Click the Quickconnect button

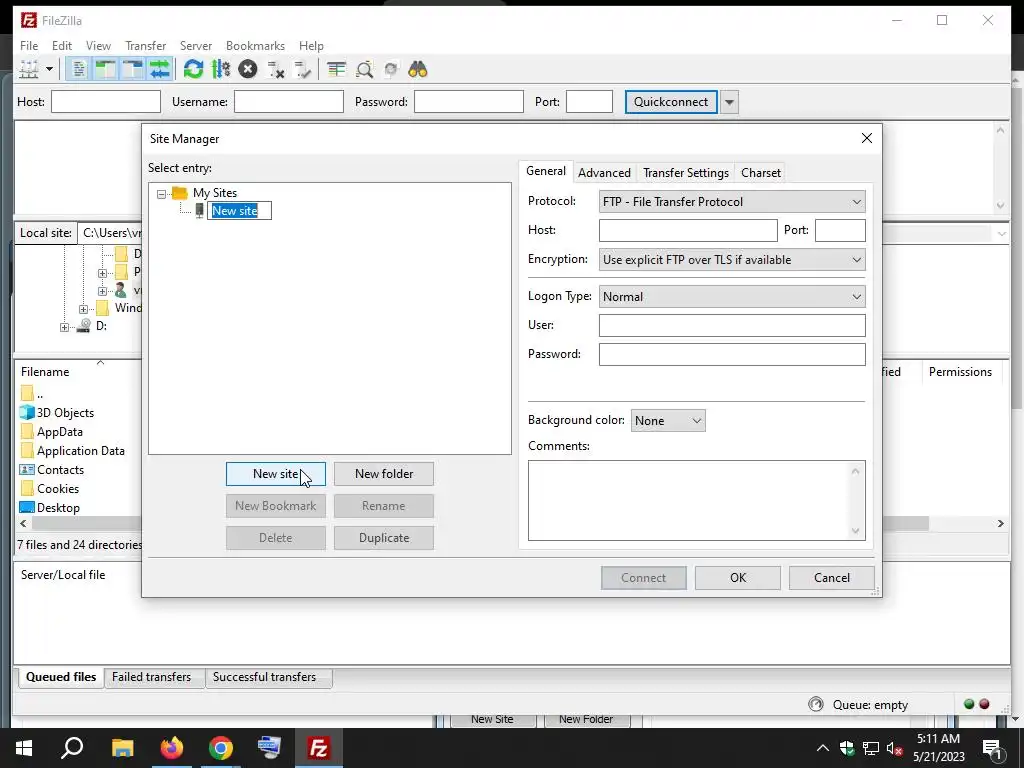coord(671,102)
